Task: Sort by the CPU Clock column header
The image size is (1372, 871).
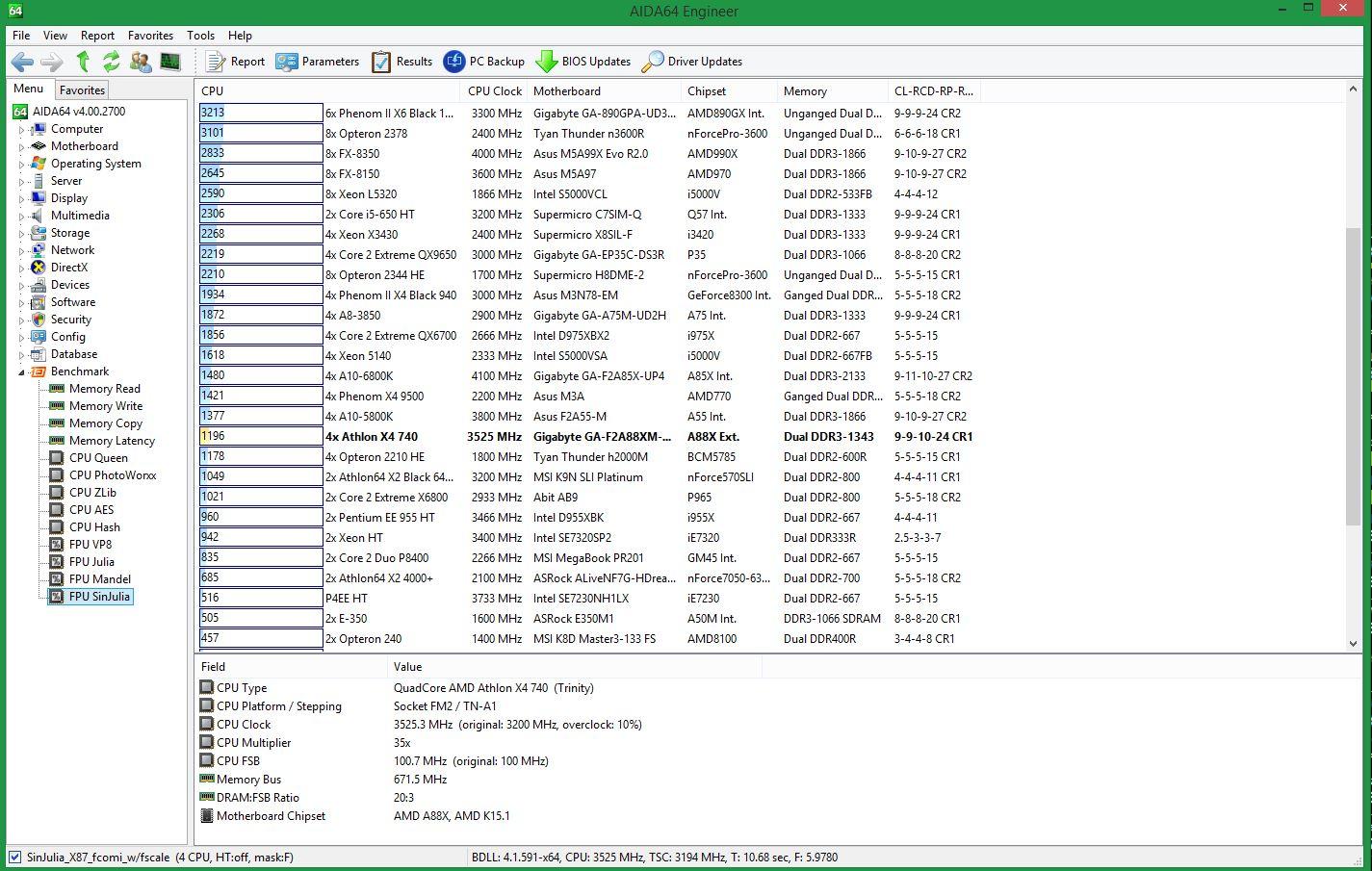Action: 495,91
